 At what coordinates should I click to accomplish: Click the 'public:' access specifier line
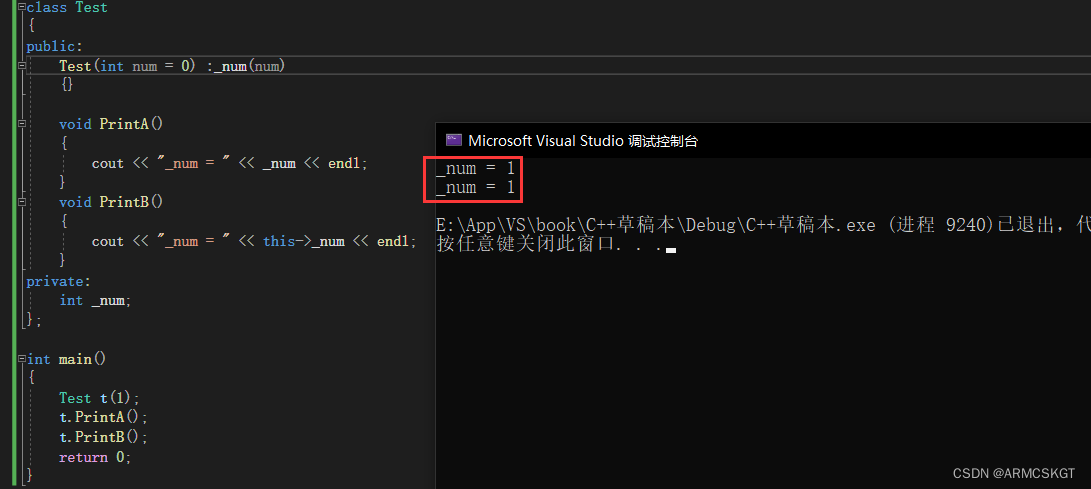(54, 47)
